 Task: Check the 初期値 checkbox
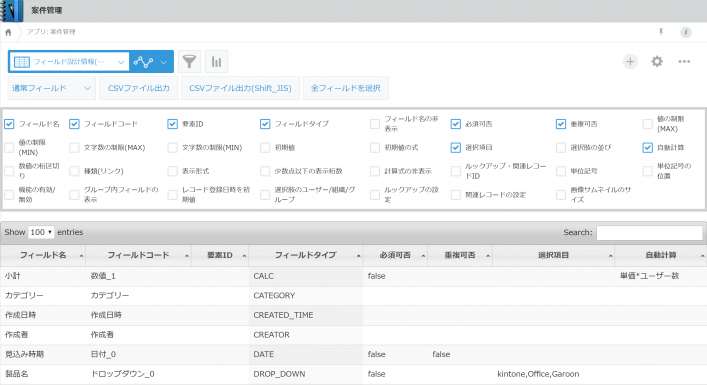pos(265,147)
